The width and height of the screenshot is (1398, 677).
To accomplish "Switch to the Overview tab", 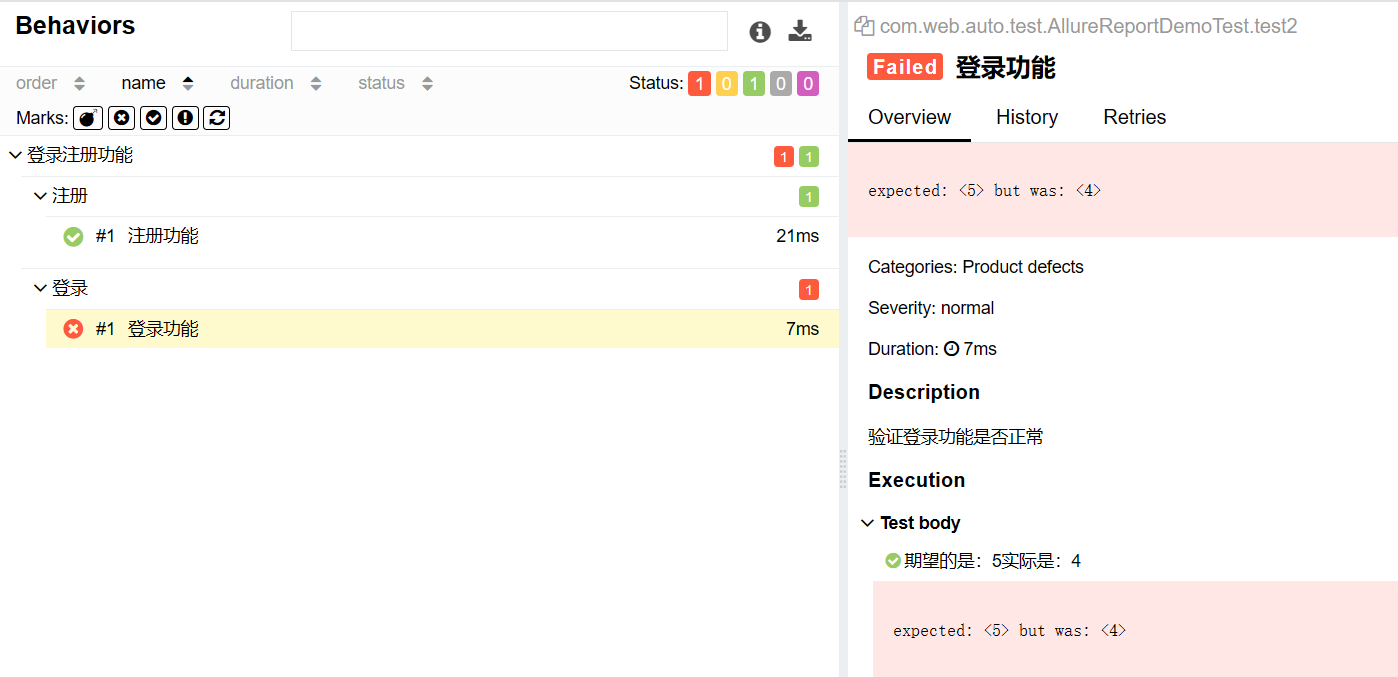I will pos(909,117).
